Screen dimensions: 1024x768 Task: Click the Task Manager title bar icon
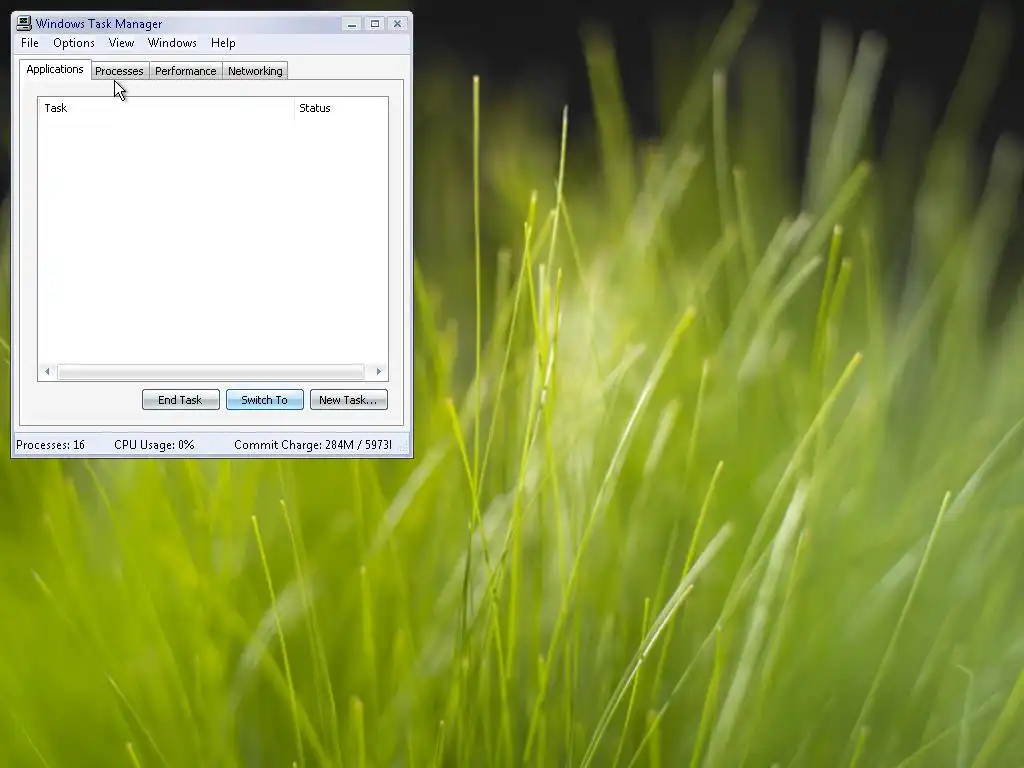click(x=24, y=24)
